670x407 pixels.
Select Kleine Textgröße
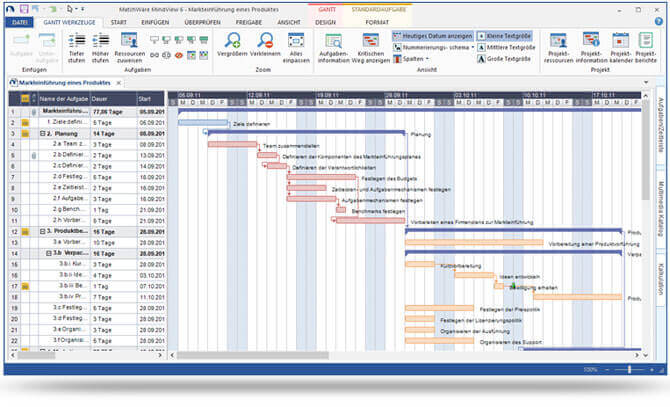(505, 36)
